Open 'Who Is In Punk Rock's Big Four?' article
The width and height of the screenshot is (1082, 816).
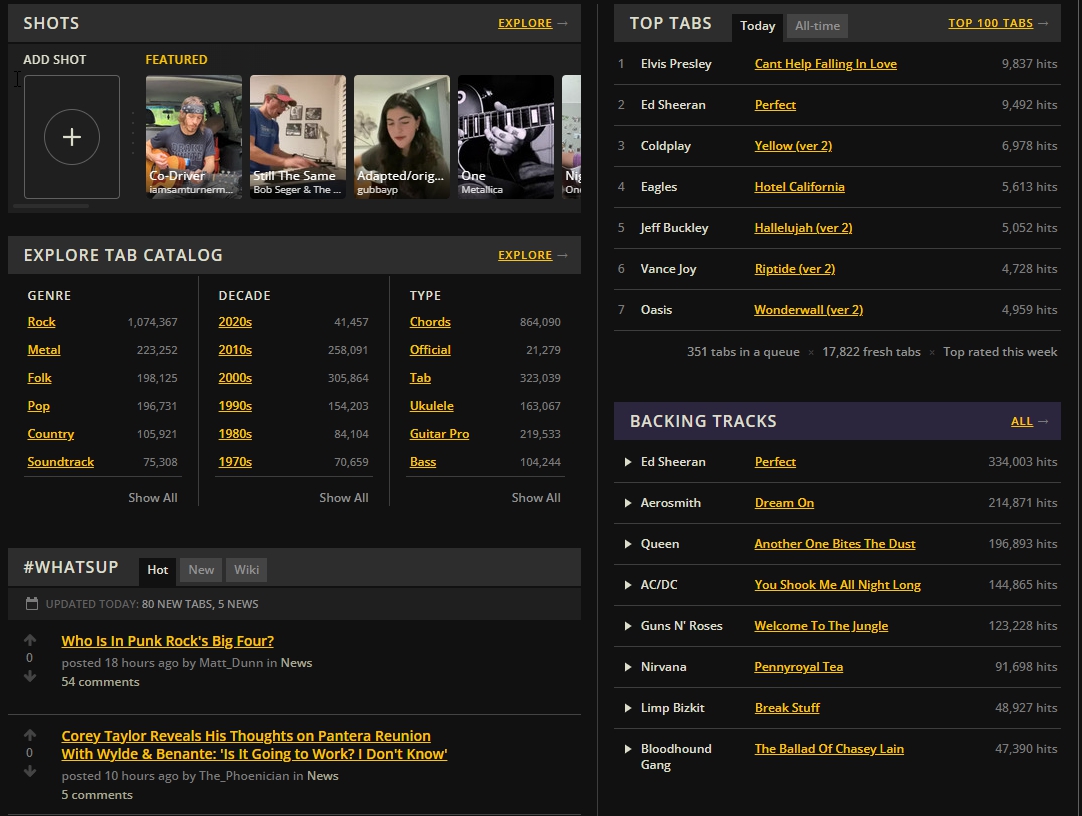click(168, 641)
